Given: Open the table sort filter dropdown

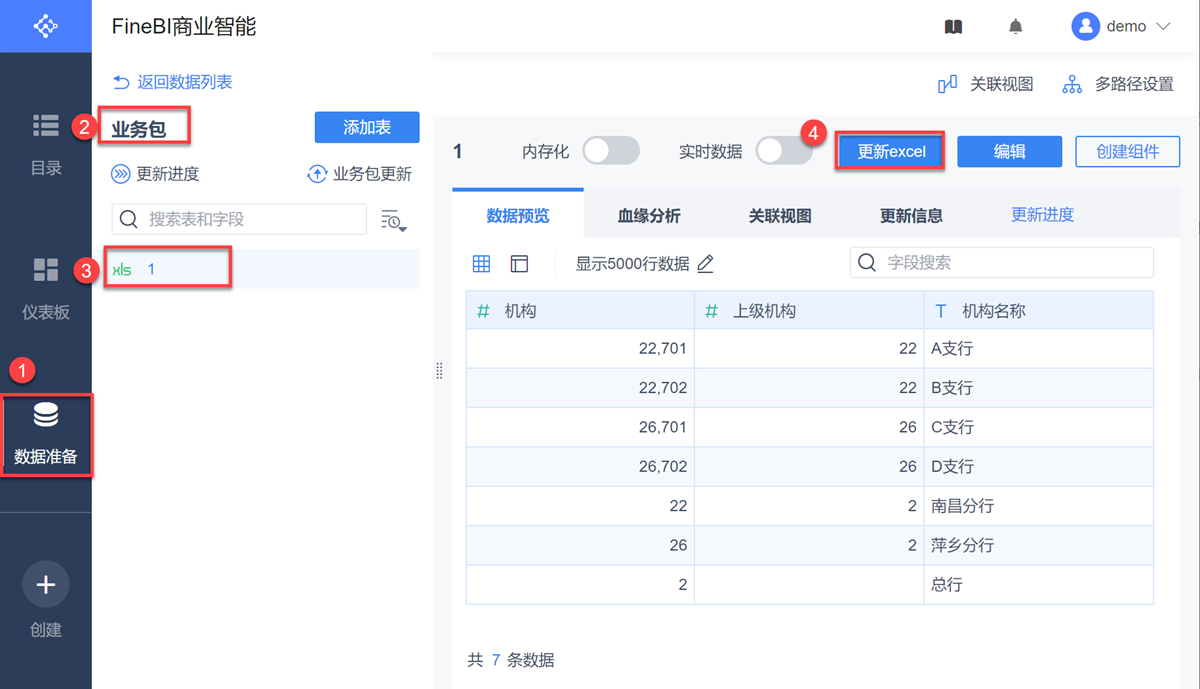Looking at the screenshot, I should pyautogui.click(x=393, y=221).
